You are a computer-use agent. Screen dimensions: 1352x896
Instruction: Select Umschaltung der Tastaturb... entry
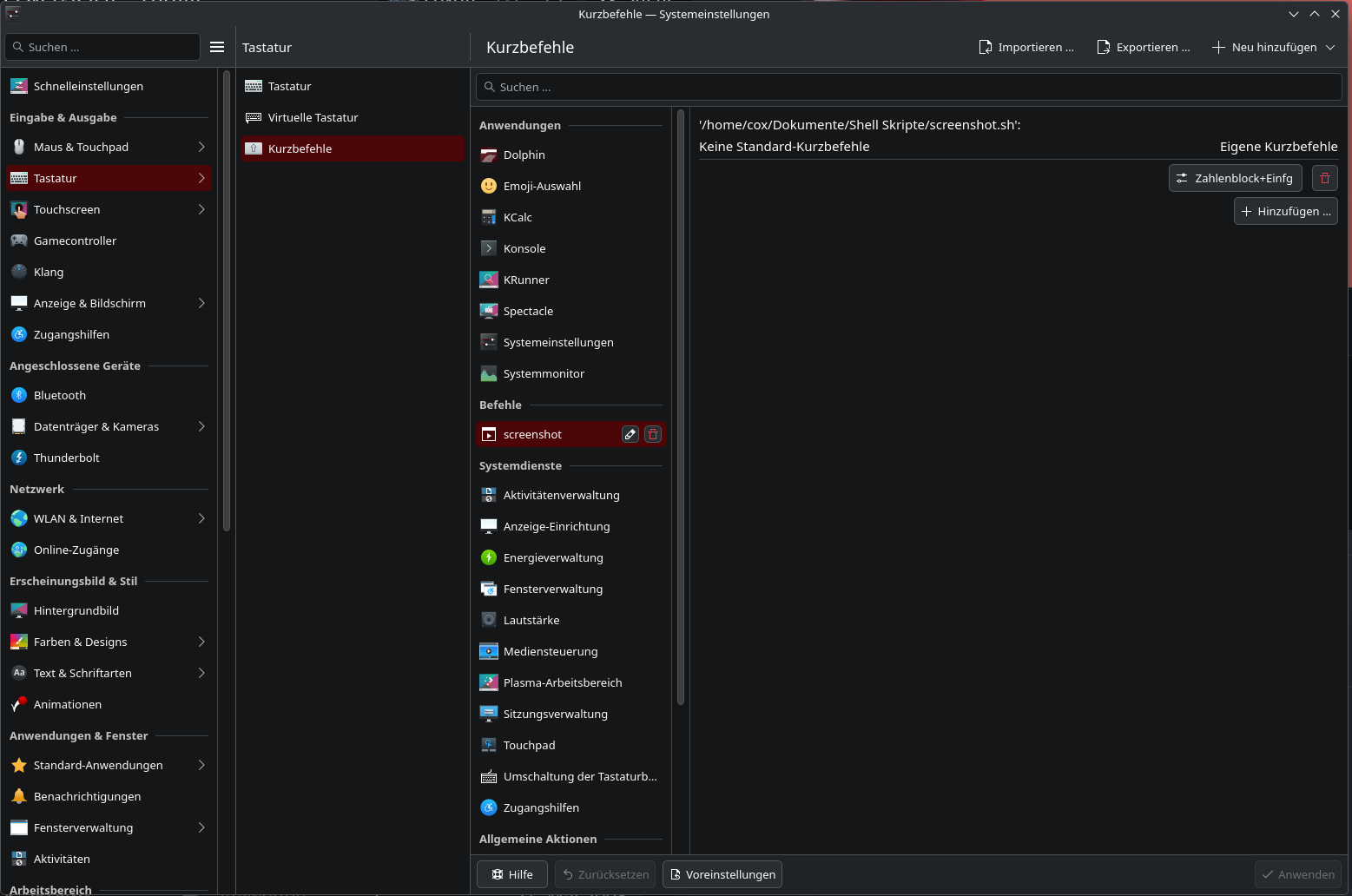(570, 776)
